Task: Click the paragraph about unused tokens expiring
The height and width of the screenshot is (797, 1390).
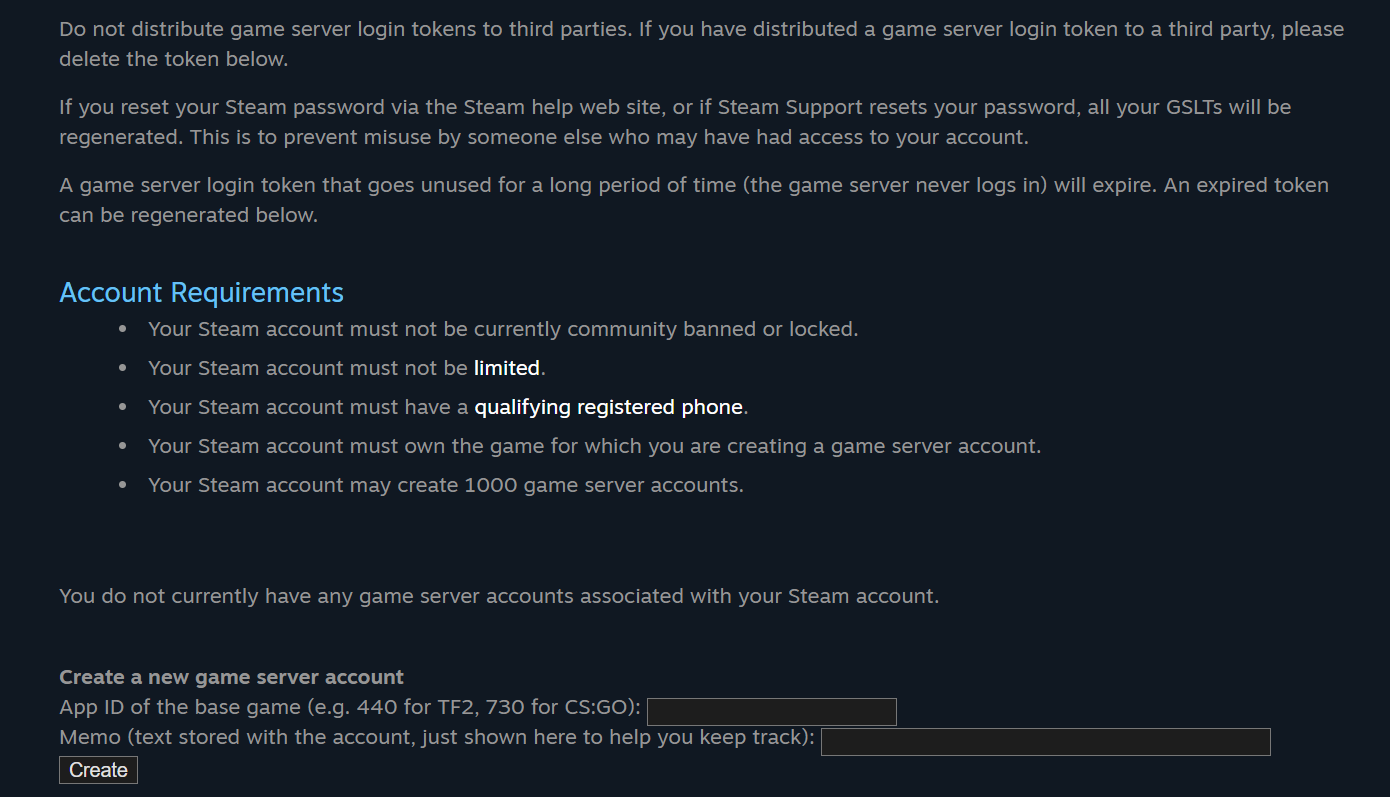Action: coord(694,200)
